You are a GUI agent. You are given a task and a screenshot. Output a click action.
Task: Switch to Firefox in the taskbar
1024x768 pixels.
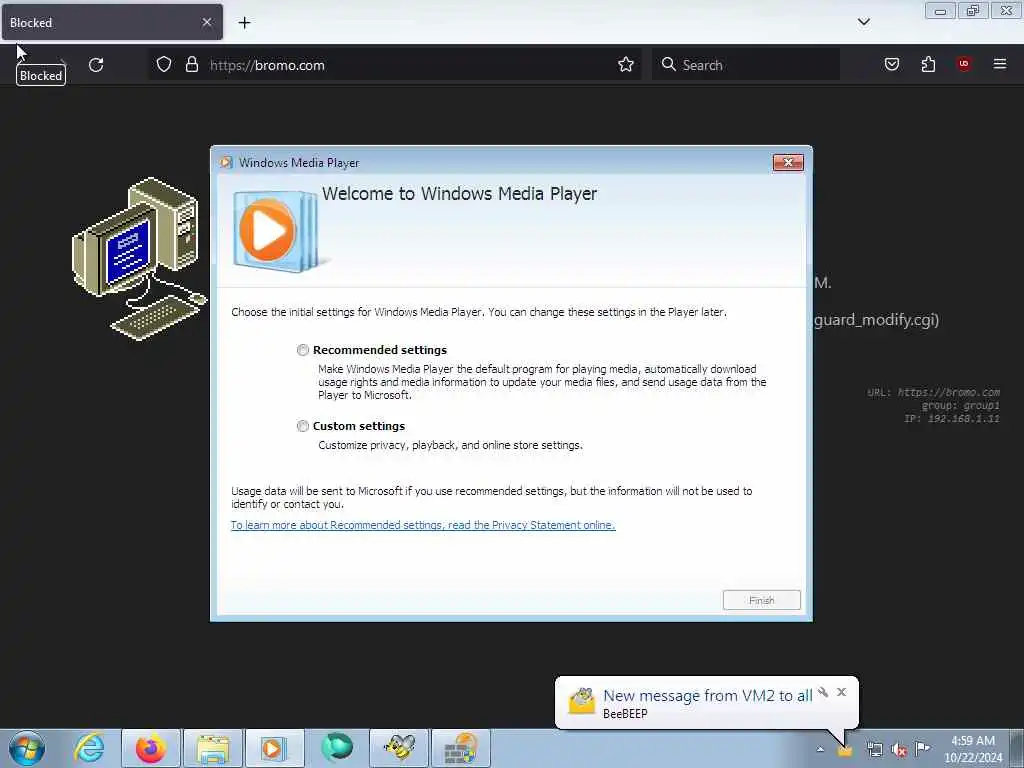pos(150,748)
